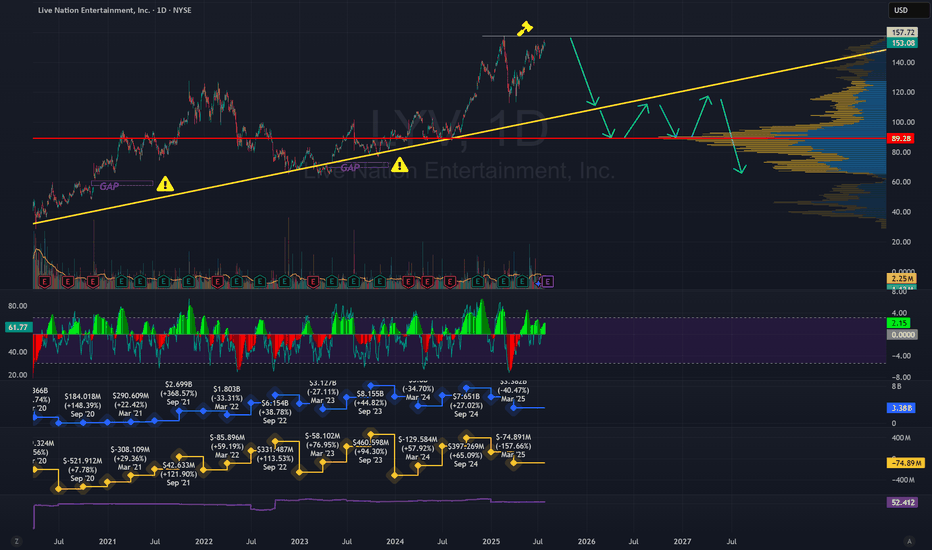Click the $8.155B Sep '23 revenue data label
The width and height of the screenshot is (932, 550).
pos(370,402)
